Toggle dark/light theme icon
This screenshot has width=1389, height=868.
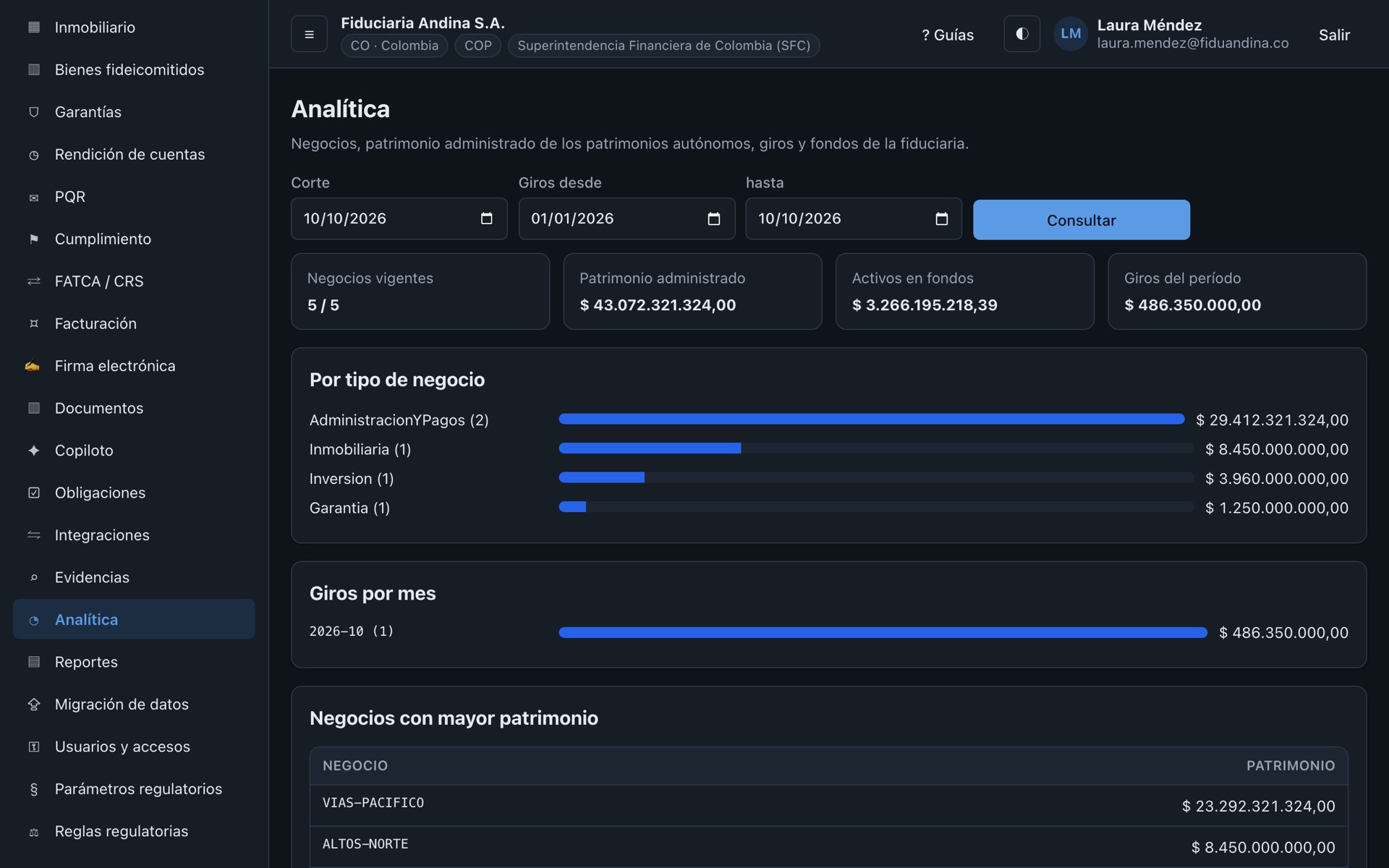1021,34
